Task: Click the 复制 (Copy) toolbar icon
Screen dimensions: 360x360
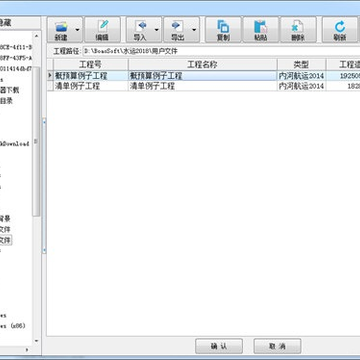Action: 223,30
